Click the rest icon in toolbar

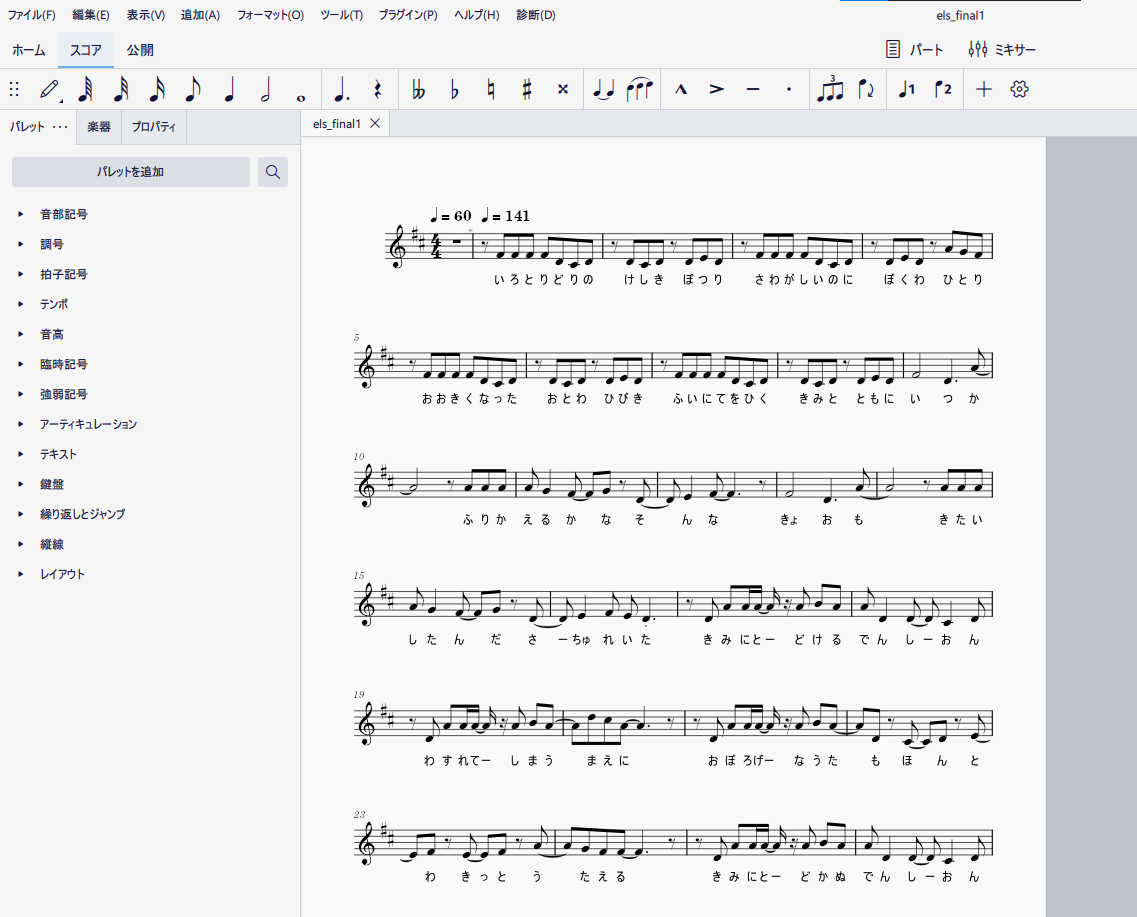[x=378, y=90]
